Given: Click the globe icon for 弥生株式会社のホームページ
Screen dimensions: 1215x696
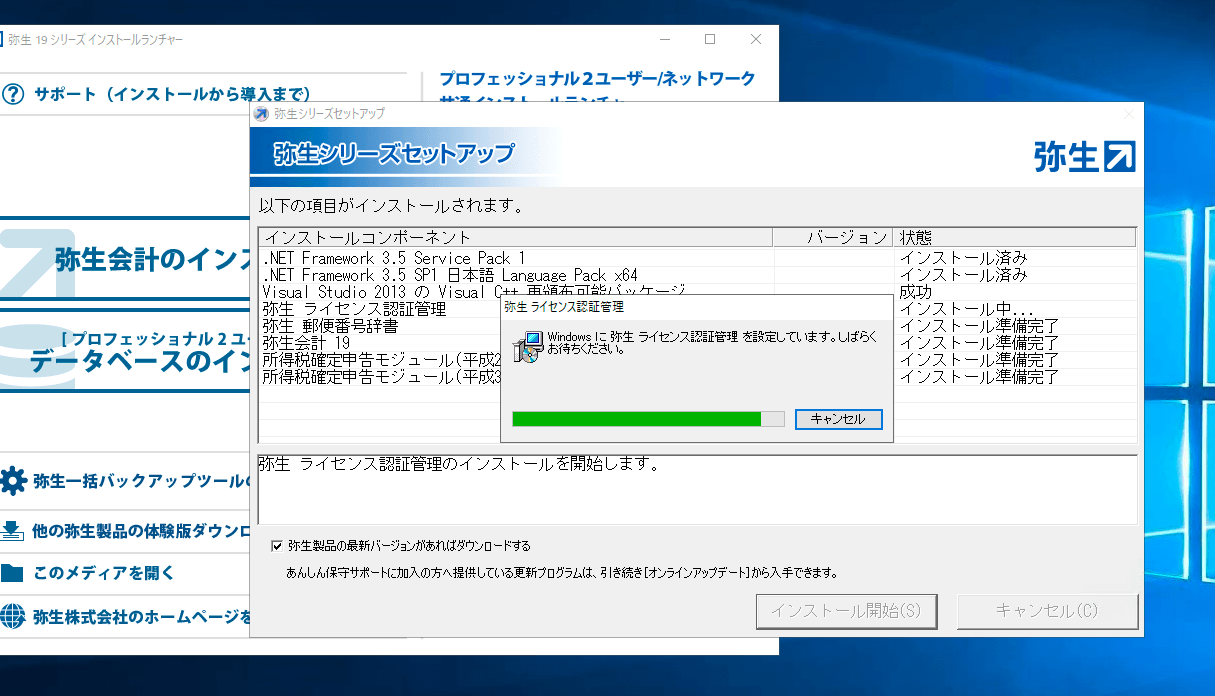Looking at the screenshot, I should pos(13,615).
